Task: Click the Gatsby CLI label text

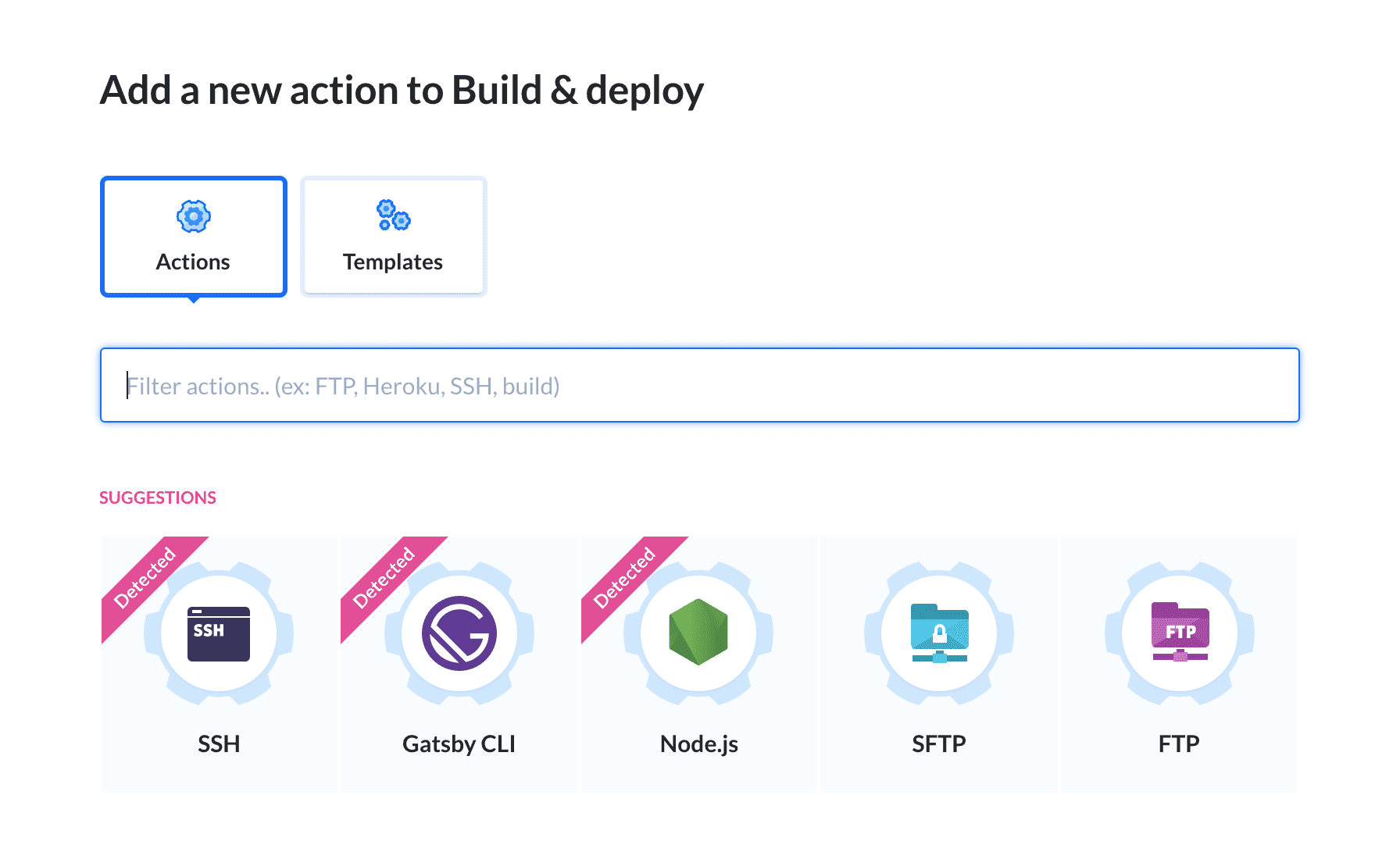Action: 459,744
